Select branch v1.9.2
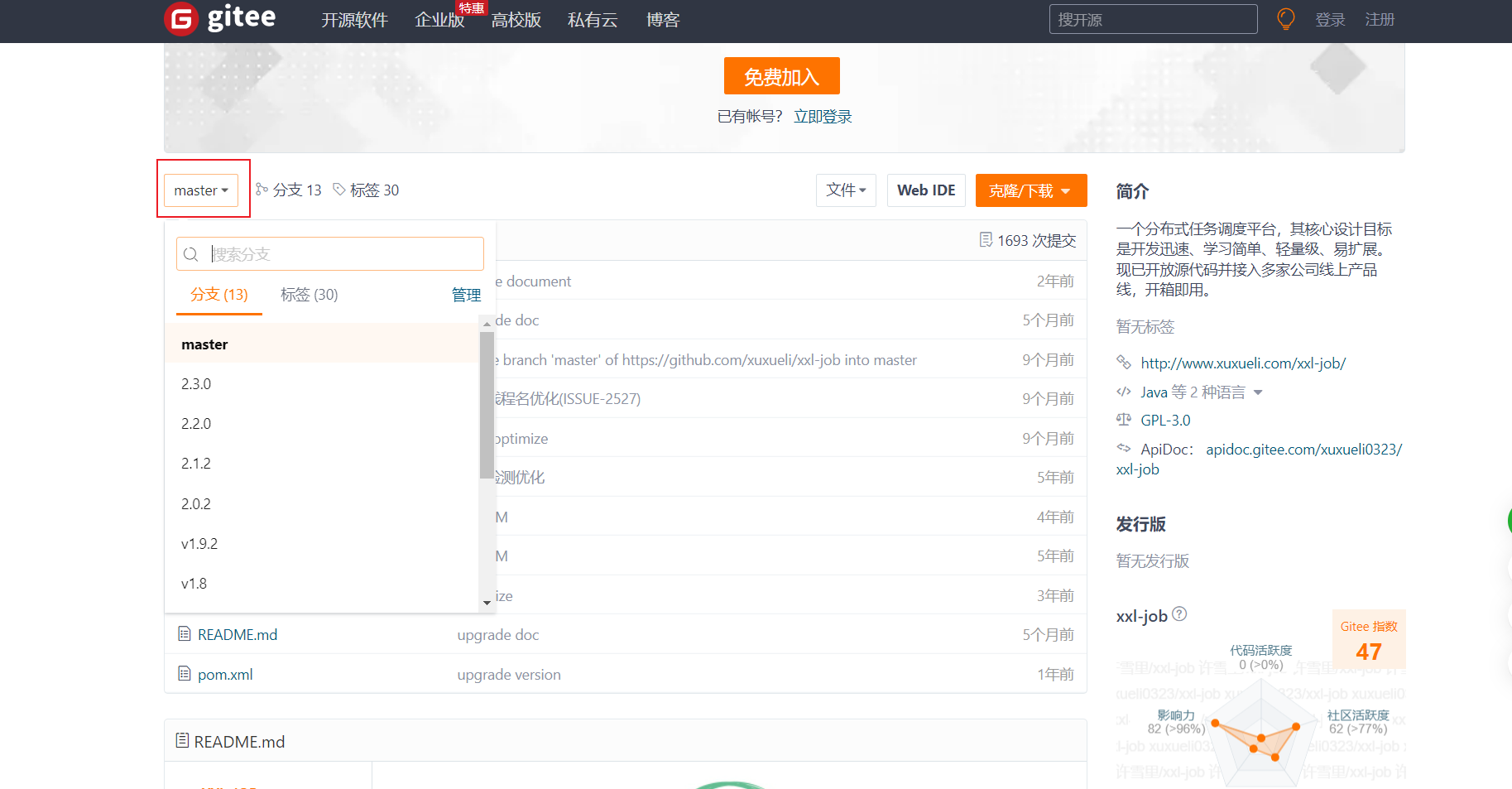The height and width of the screenshot is (789, 1512). (322, 544)
